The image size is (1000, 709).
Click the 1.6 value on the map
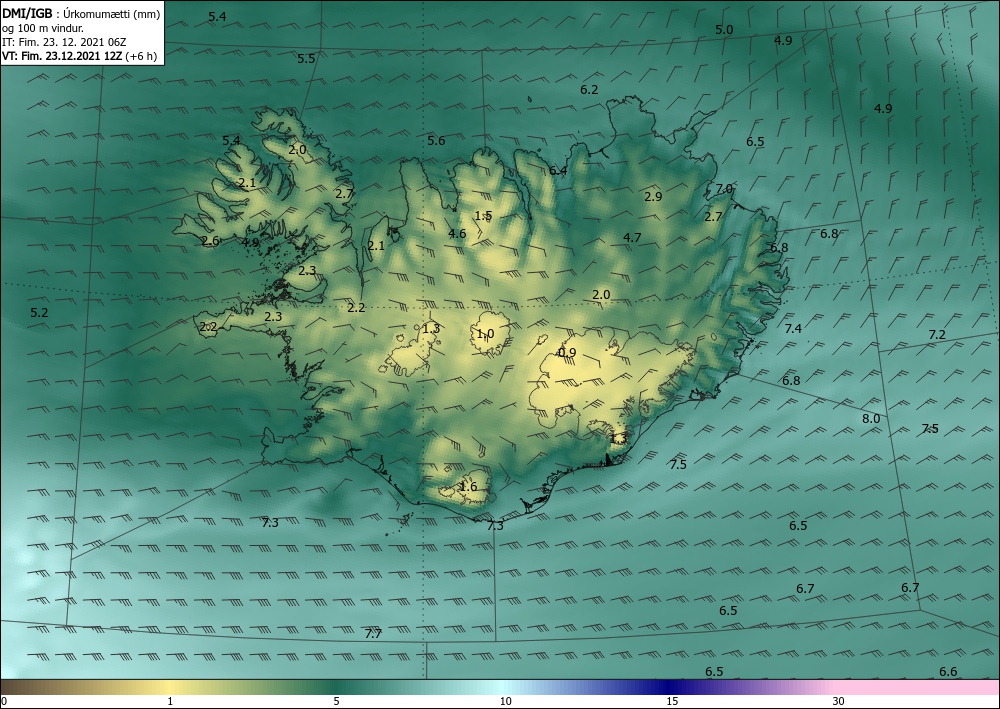click(468, 487)
